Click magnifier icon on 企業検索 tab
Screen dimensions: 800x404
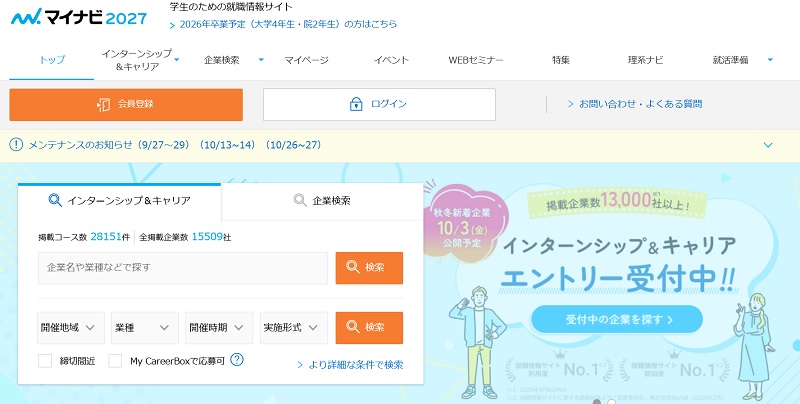coord(300,200)
